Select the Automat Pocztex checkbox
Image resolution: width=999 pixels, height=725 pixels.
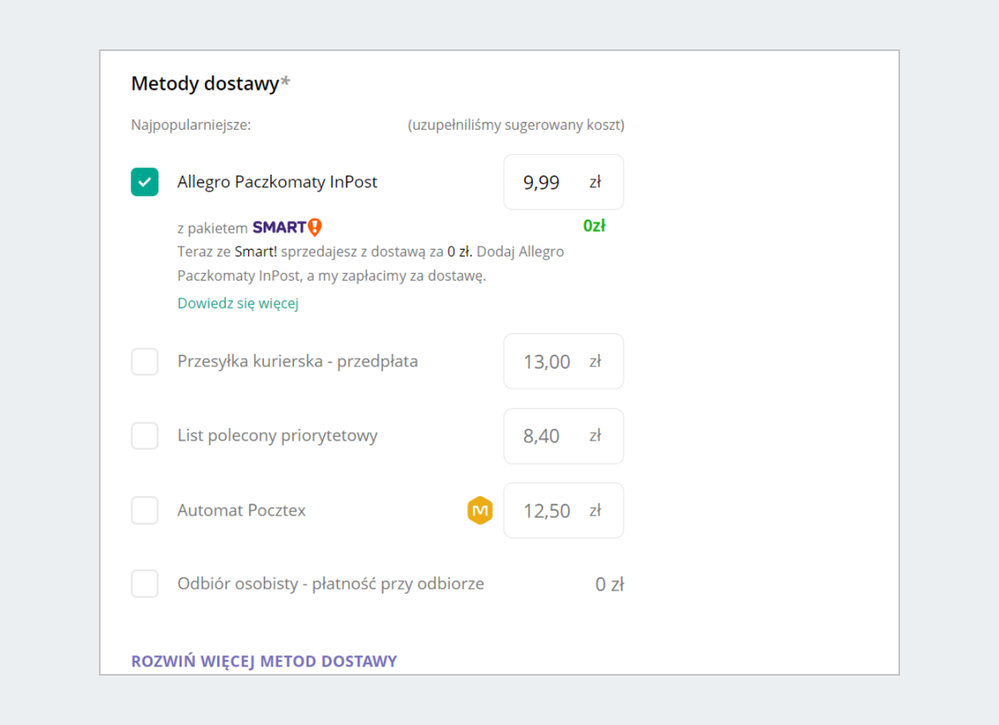(x=145, y=510)
